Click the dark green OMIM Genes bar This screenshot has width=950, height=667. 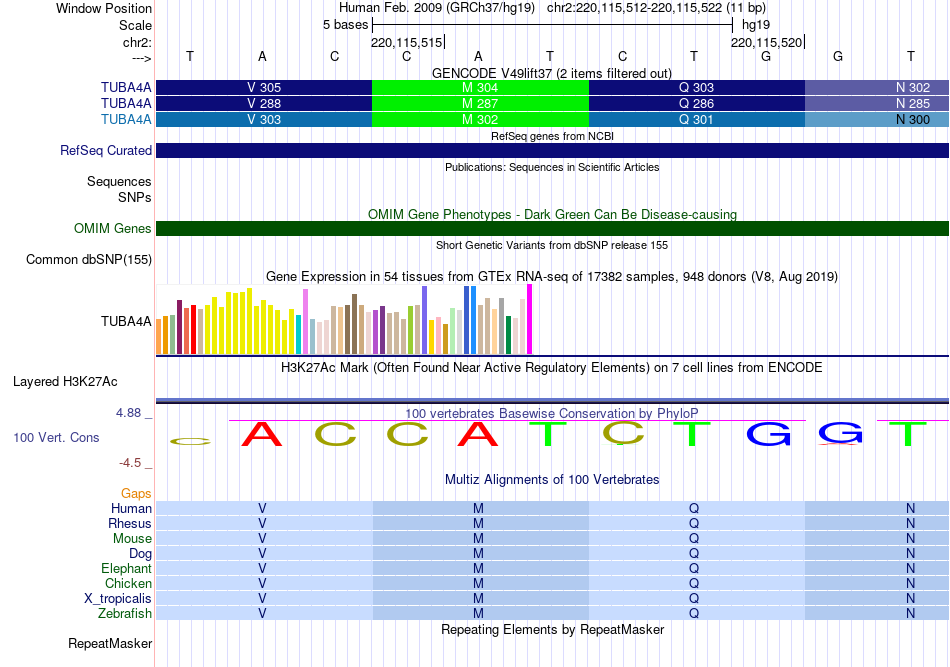553,228
